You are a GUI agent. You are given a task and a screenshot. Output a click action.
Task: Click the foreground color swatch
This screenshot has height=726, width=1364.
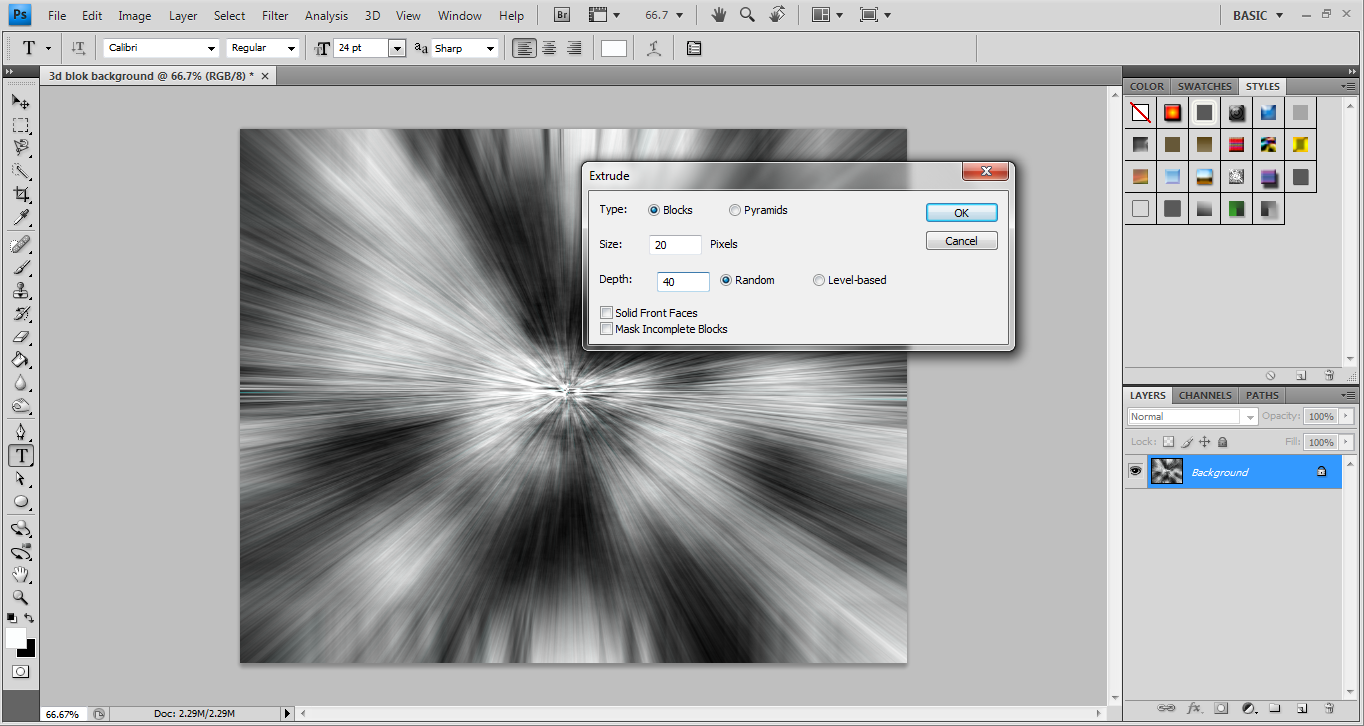(16, 637)
